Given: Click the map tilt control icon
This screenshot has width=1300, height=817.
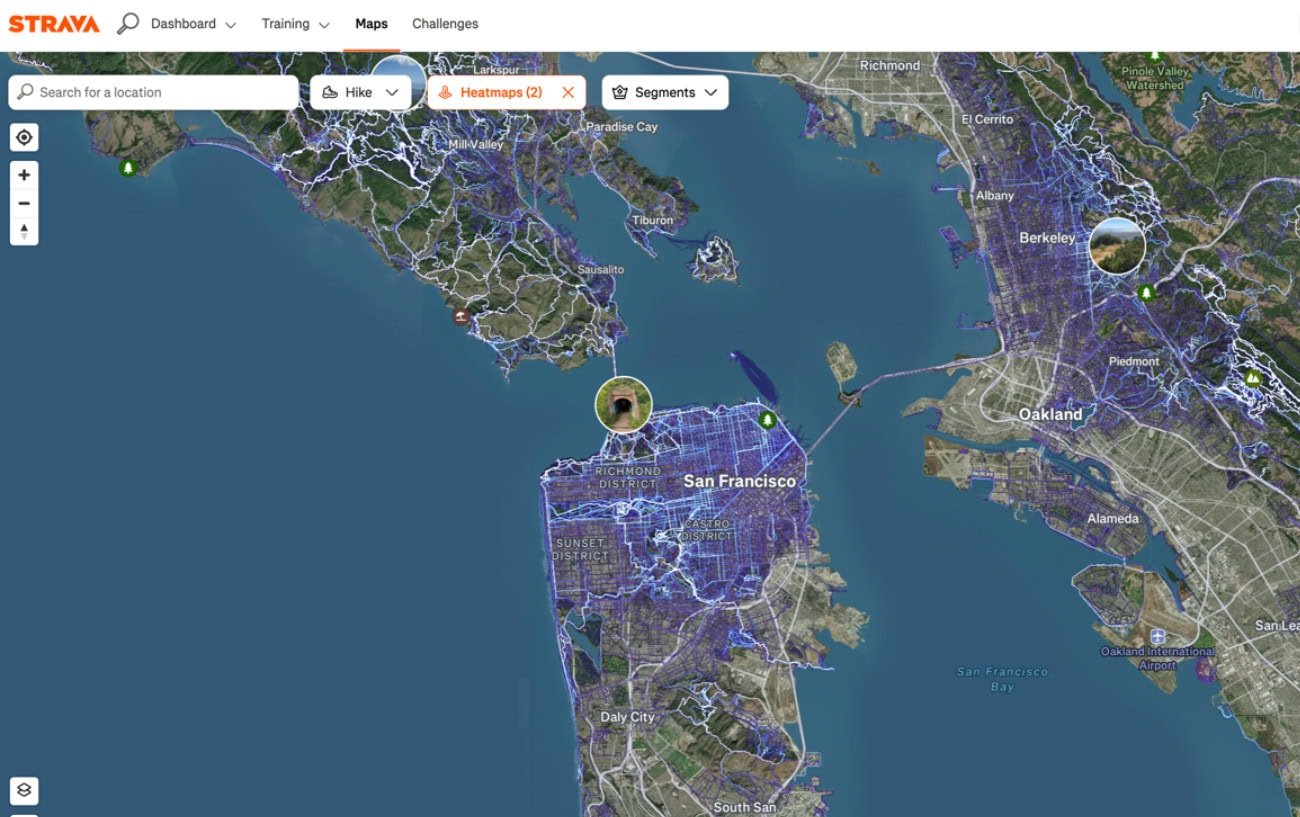Looking at the screenshot, I should (23, 231).
